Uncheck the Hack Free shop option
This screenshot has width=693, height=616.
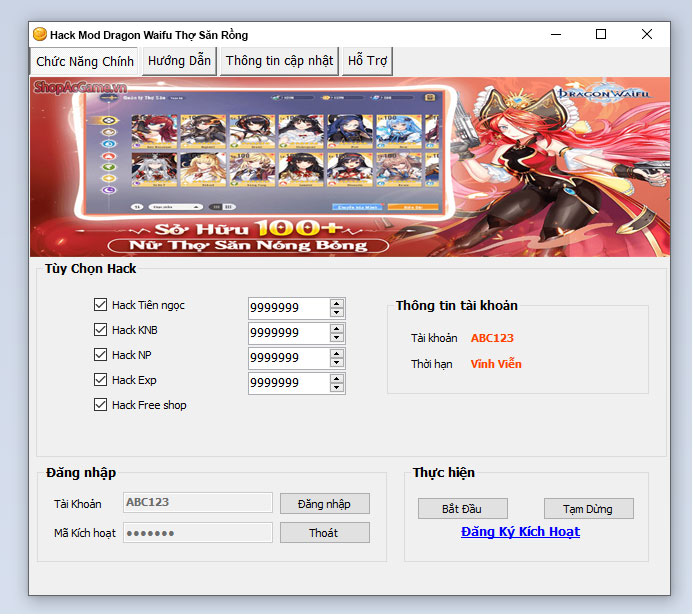pos(100,405)
